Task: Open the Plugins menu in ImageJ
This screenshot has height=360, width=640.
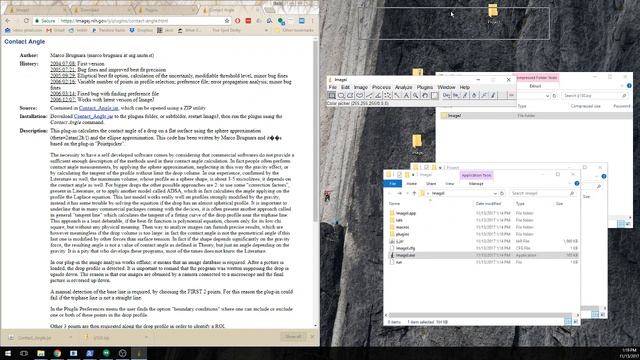Action: pos(424,87)
